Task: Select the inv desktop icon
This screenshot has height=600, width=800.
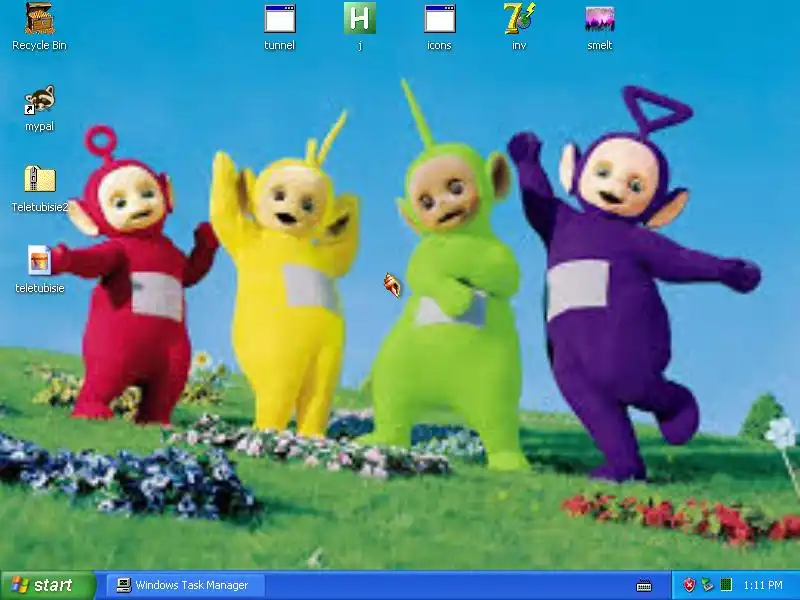Action: 519,18
